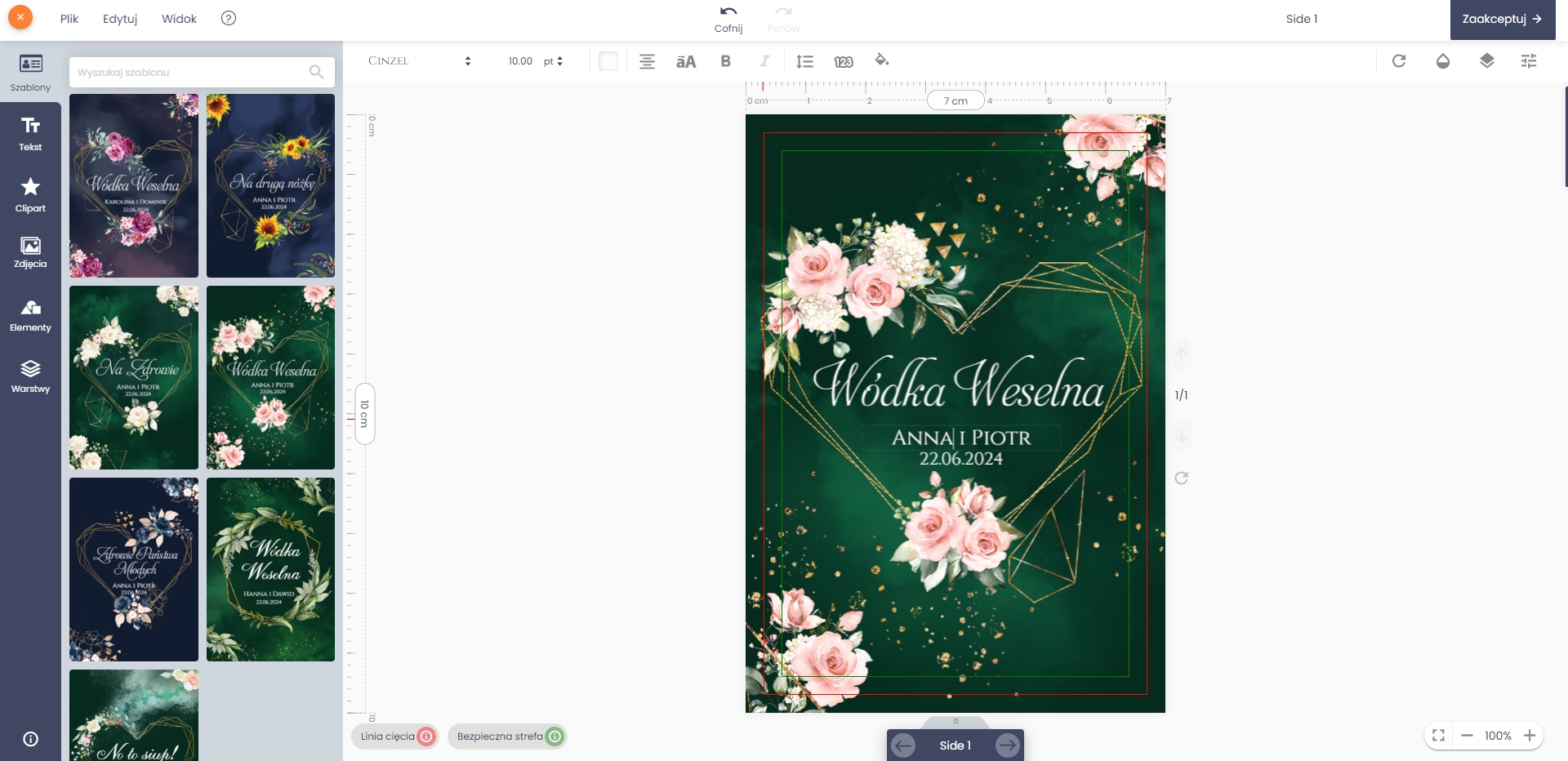Click the opacity droplet icon
Image resolution: width=1568 pixels, height=761 pixels.
coord(1442,61)
